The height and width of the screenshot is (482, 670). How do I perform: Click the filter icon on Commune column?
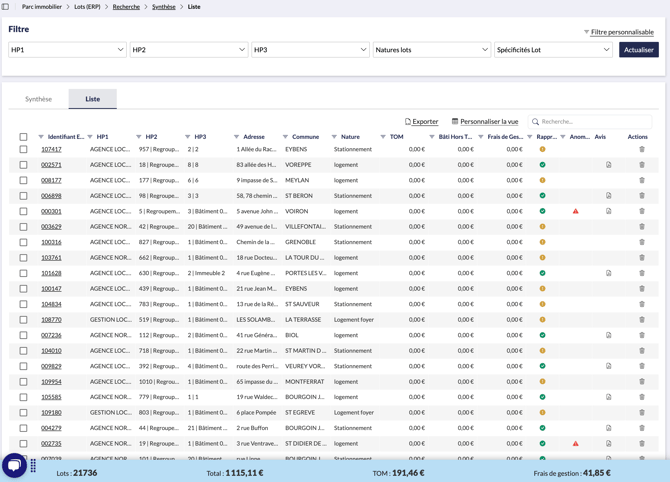(285, 137)
